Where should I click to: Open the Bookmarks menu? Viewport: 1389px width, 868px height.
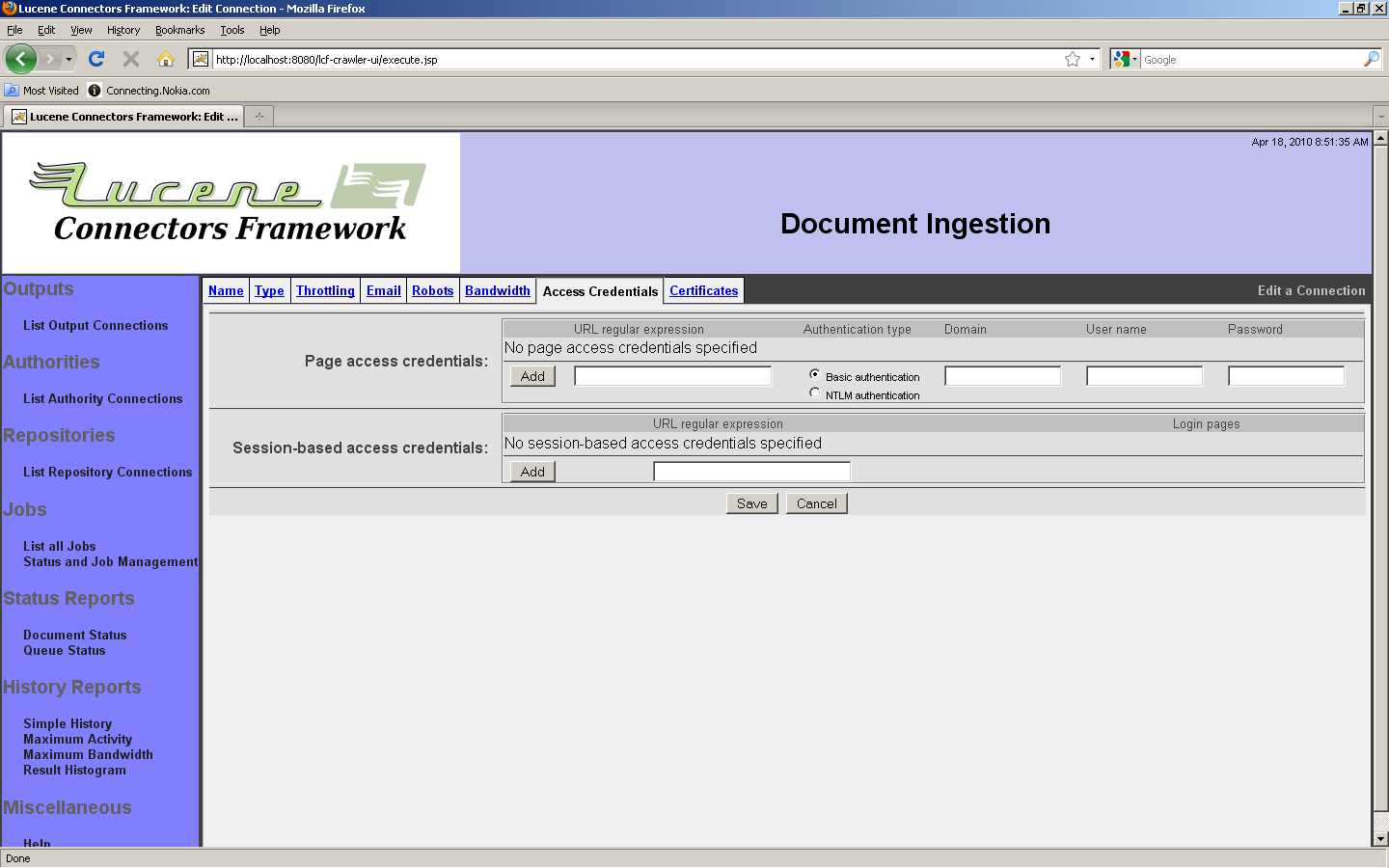click(x=179, y=30)
